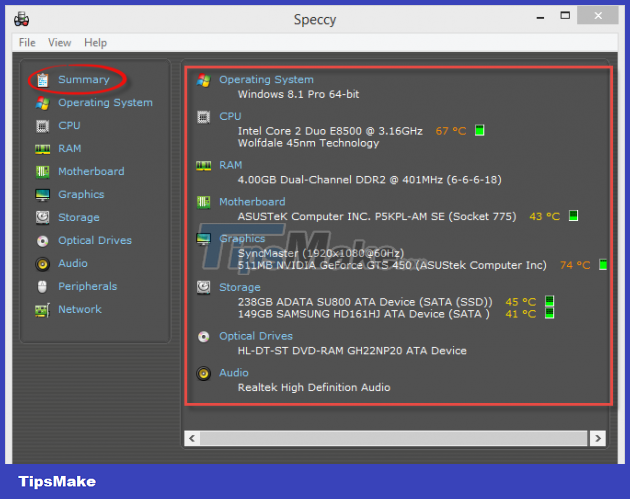Image resolution: width=630 pixels, height=499 pixels.
Task: Open the Storage section from sidebar
Action: pyautogui.click(x=79, y=218)
